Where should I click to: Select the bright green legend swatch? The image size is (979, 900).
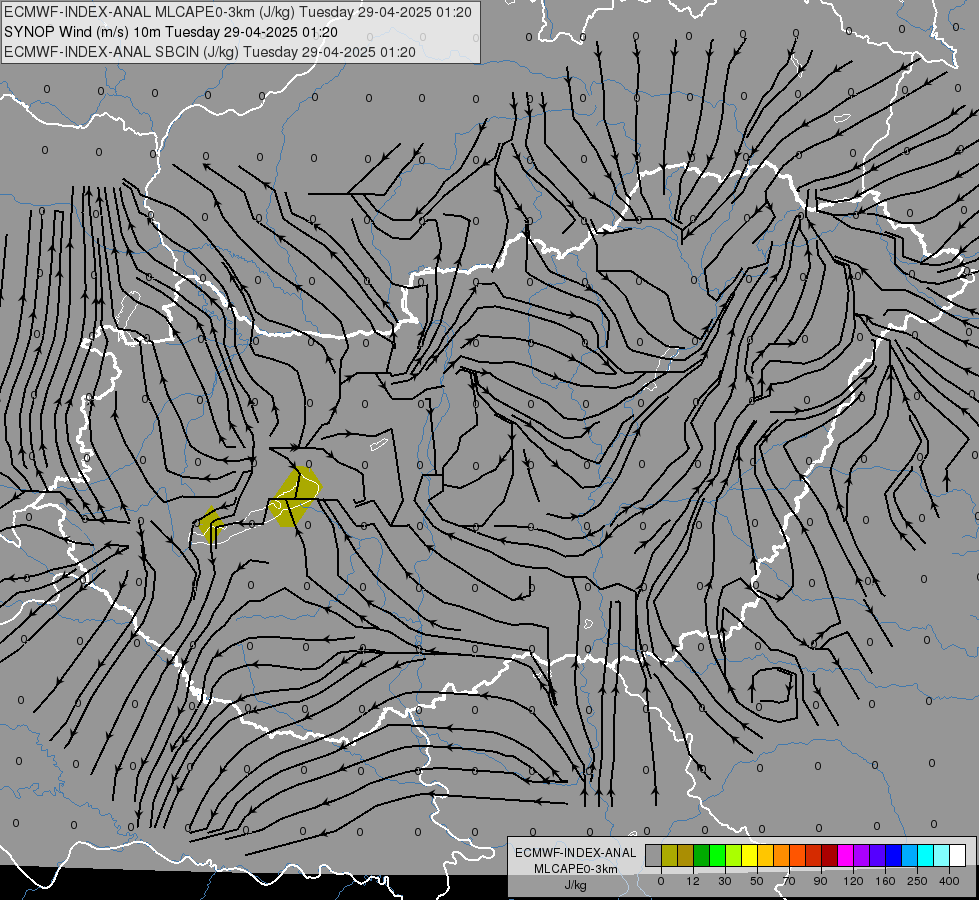click(x=717, y=855)
